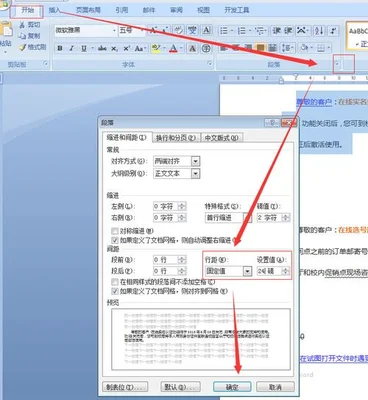Open the Phonetic Guide (變) tool
This screenshot has width=368, height=400.
(x=192, y=30)
